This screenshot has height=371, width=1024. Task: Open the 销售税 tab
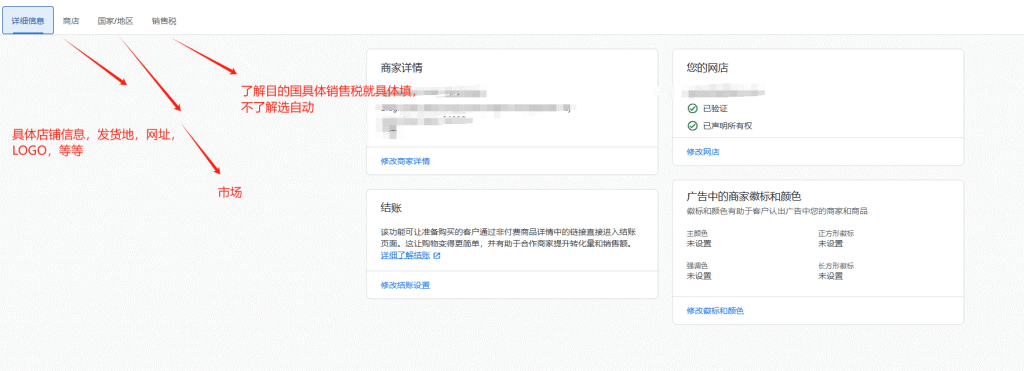click(164, 21)
